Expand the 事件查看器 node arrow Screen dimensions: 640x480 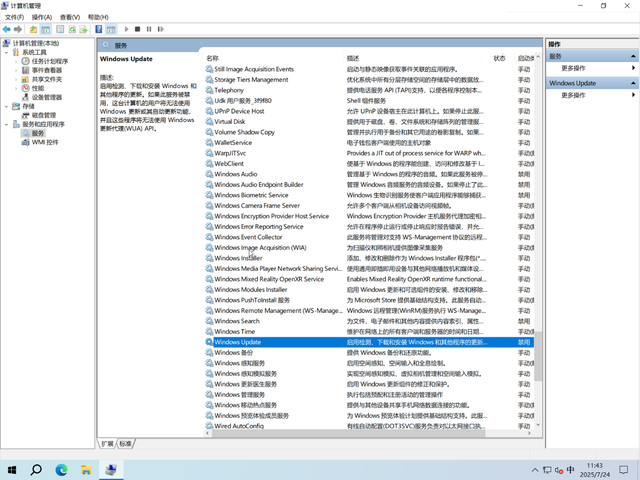click(x=16, y=70)
